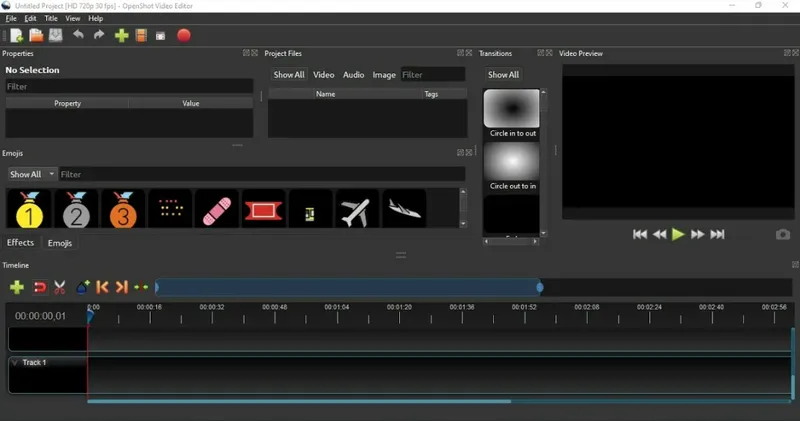Choose the adhesive bandage emoji

(x=217, y=211)
